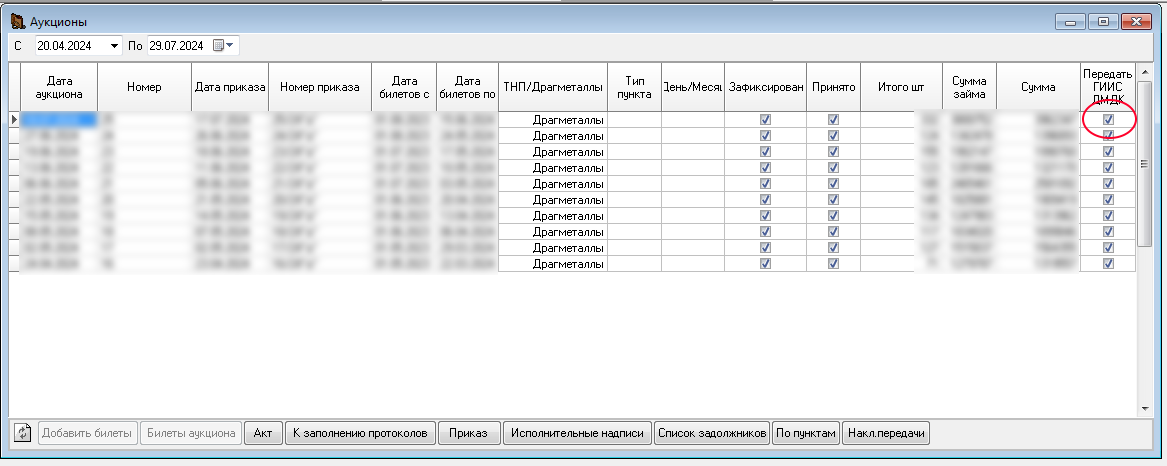Click the Приказ button
This screenshot has height=466, width=1167.
click(x=468, y=433)
